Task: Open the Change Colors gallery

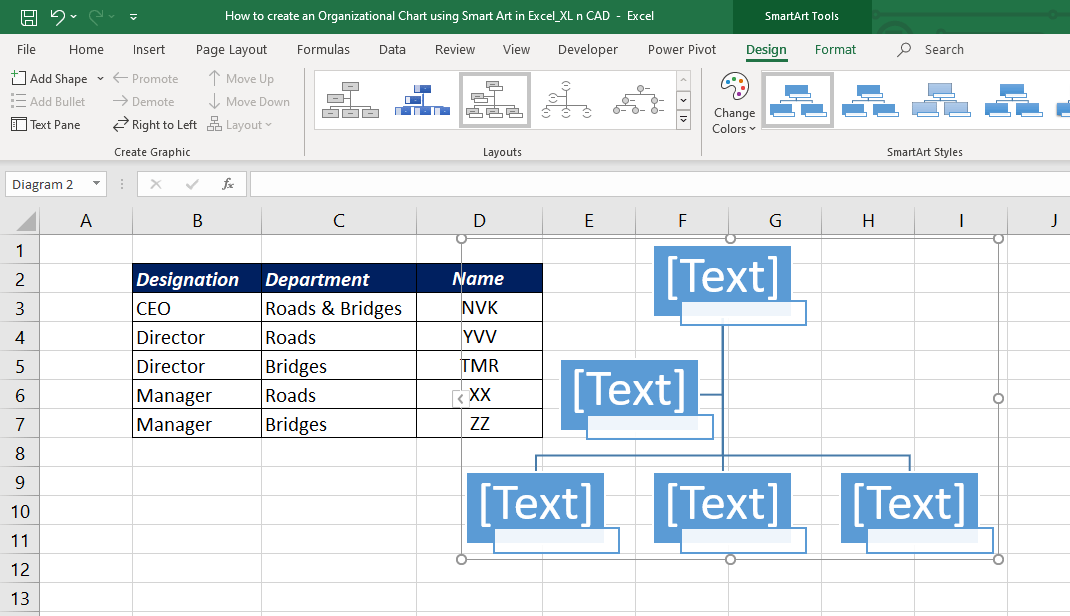Action: pyautogui.click(x=734, y=100)
